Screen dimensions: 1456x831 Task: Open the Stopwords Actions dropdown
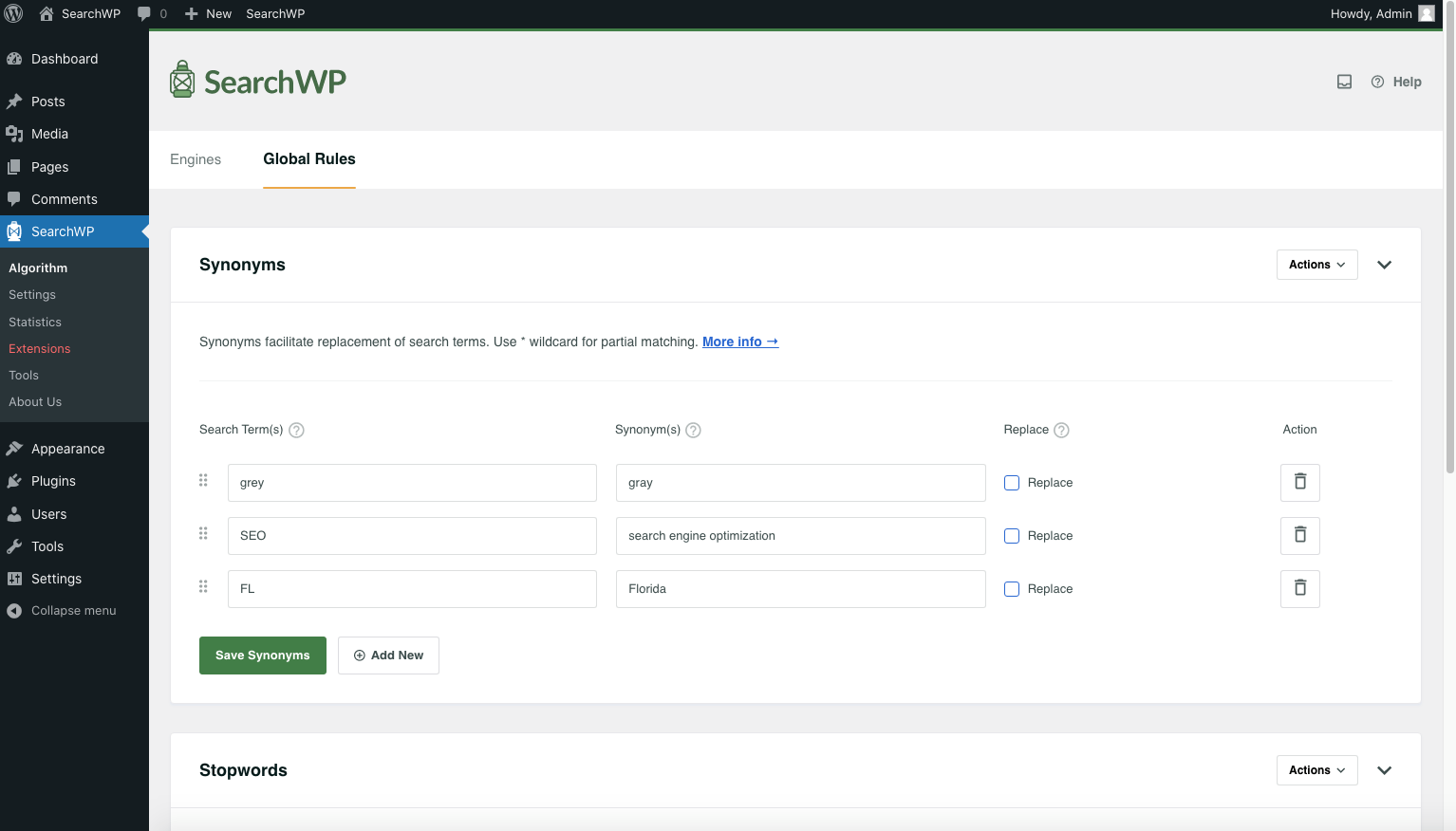(x=1316, y=769)
